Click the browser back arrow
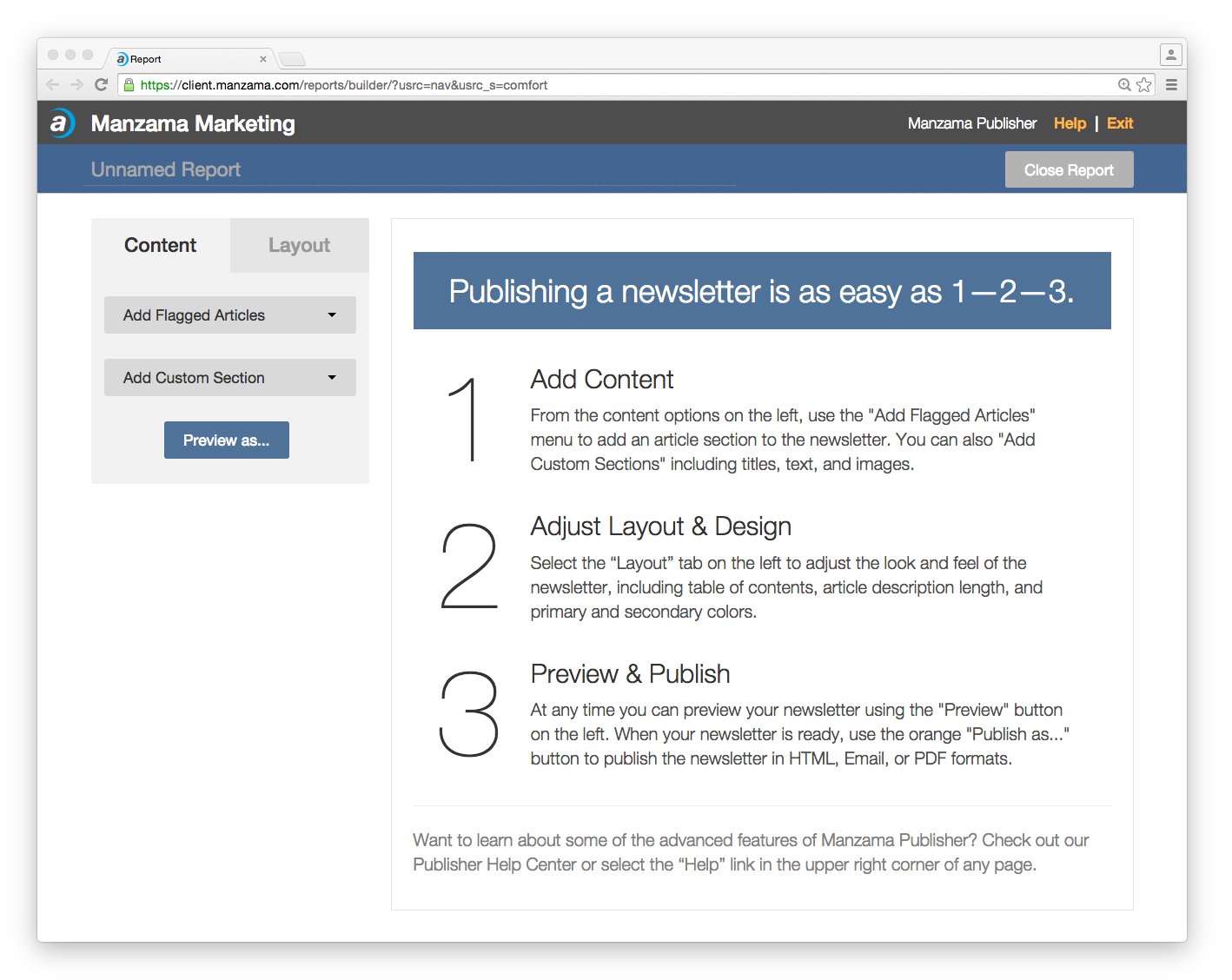Screen dimensions: 1232x980 (x=52, y=85)
